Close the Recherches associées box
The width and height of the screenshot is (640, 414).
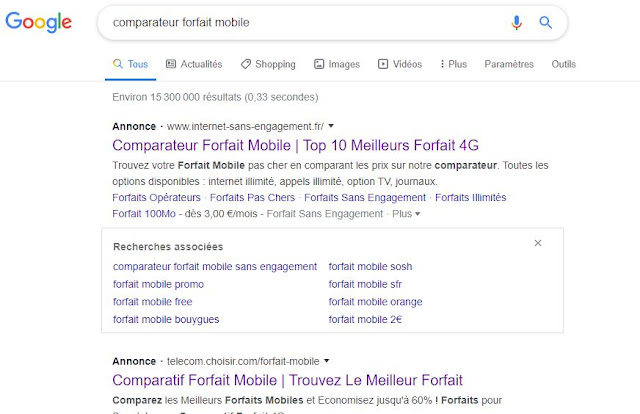(x=538, y=243)
